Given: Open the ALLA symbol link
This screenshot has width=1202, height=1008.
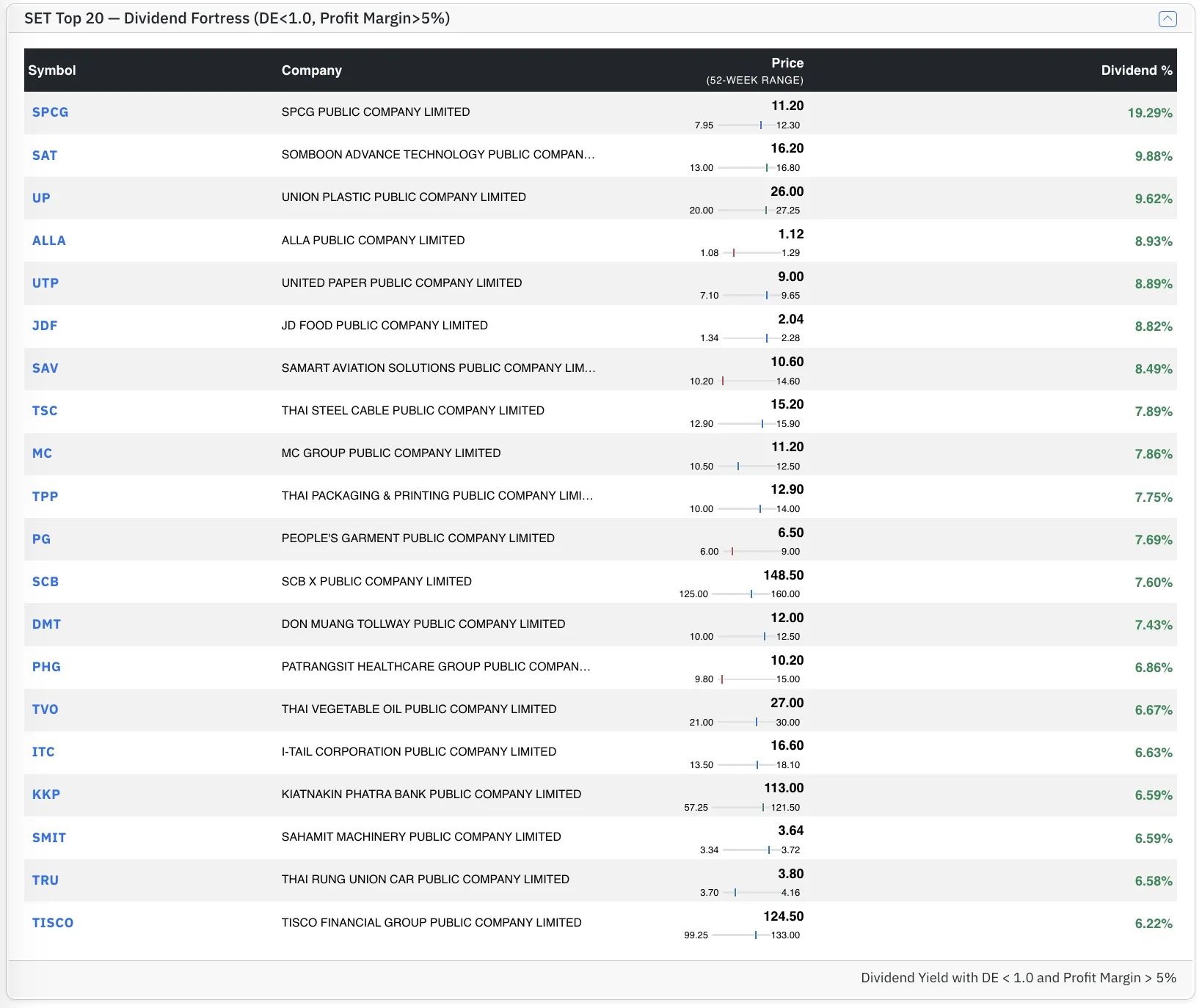Looking at the screenshot, I should click(x=49, y=241).
